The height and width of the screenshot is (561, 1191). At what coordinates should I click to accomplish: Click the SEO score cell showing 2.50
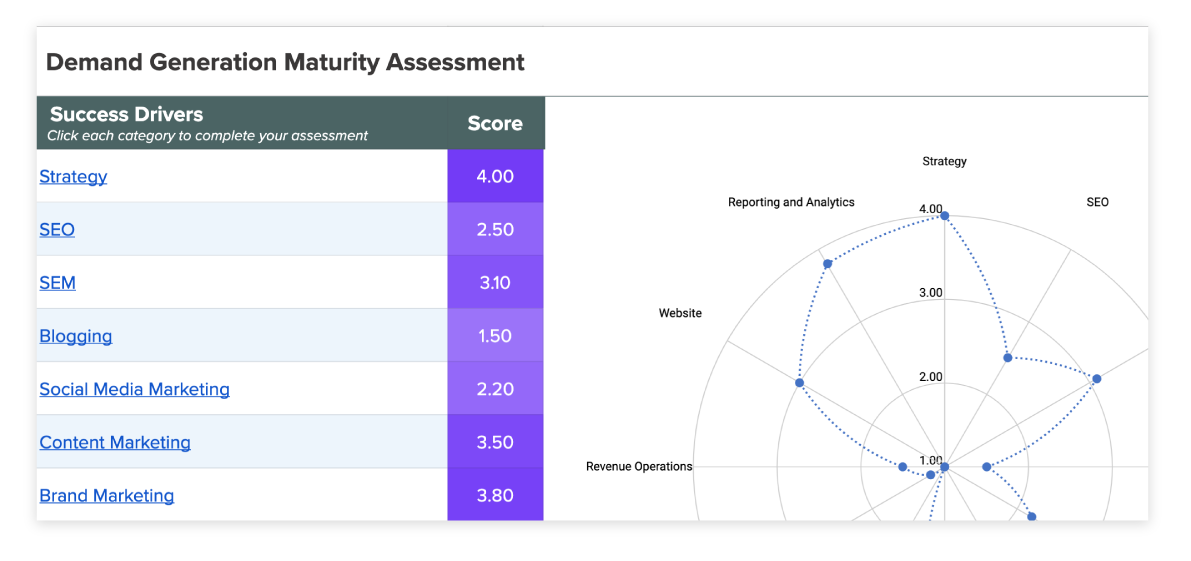(x=495, y=230)
